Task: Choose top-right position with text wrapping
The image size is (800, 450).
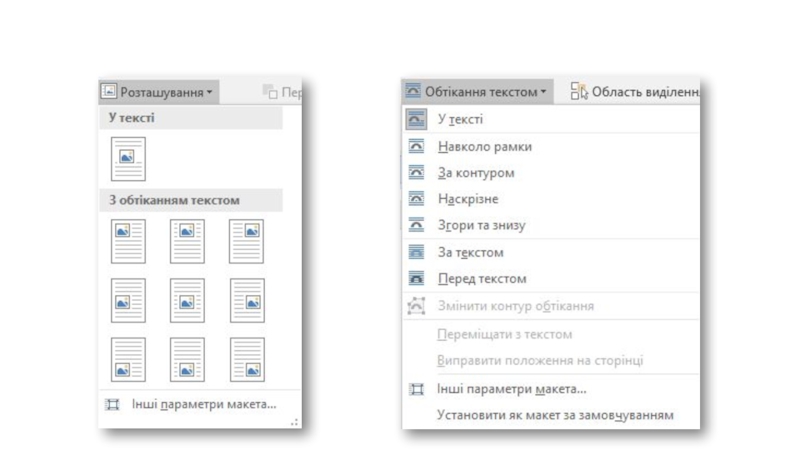Action: tap(247, 241)
